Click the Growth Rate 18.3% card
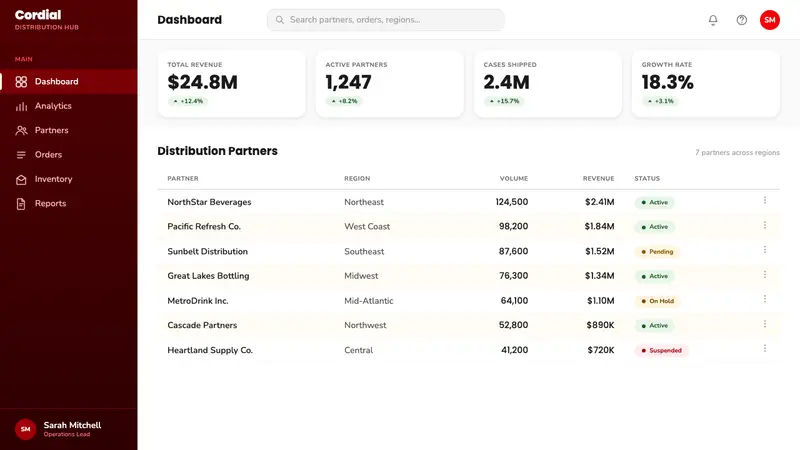 tap(706, 84)
